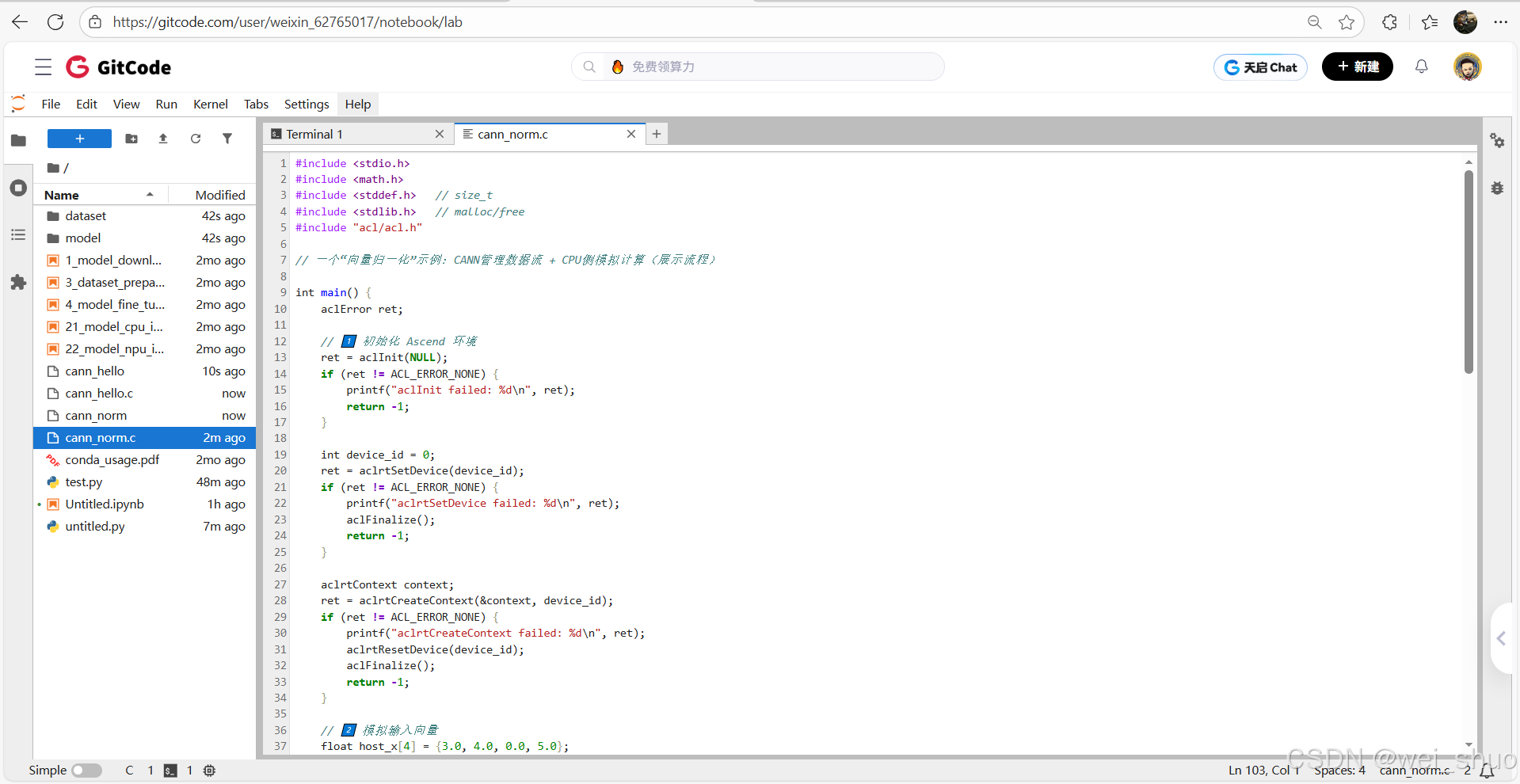Click the GitCode logo
This screenshot has height=784, width=1520.
point(119,67)
